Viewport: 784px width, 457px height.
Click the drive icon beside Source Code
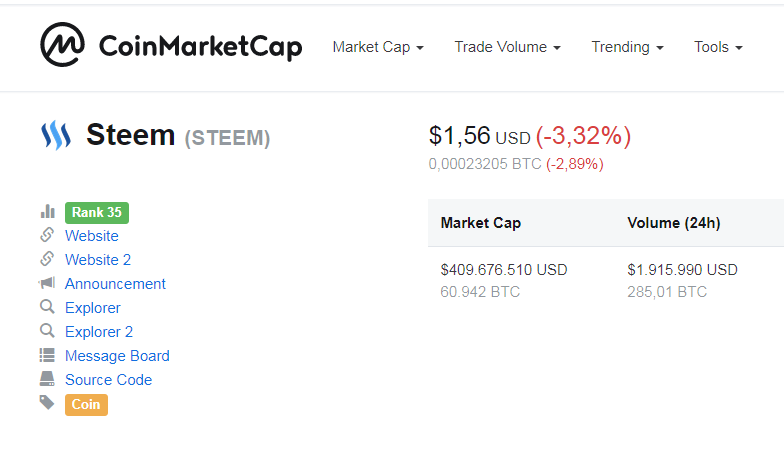pos(47,380)
